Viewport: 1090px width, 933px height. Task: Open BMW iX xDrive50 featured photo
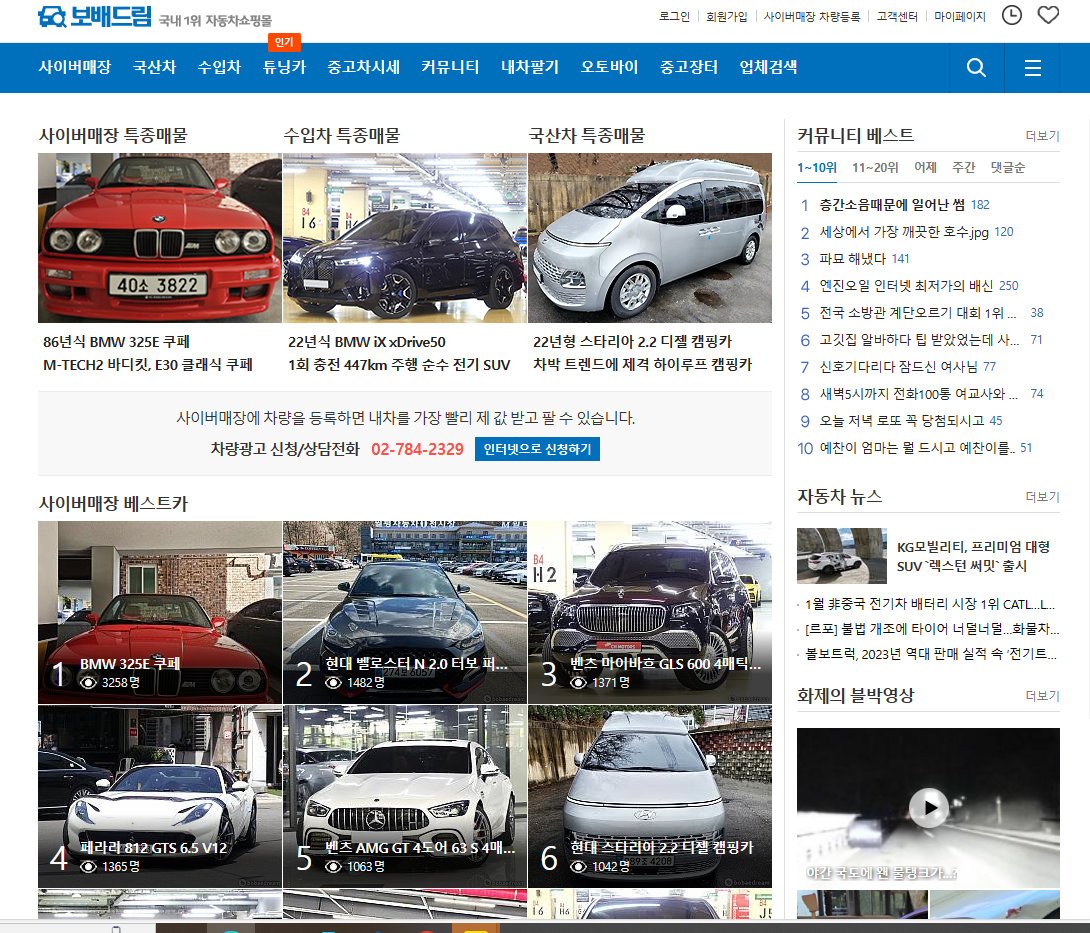405,238
